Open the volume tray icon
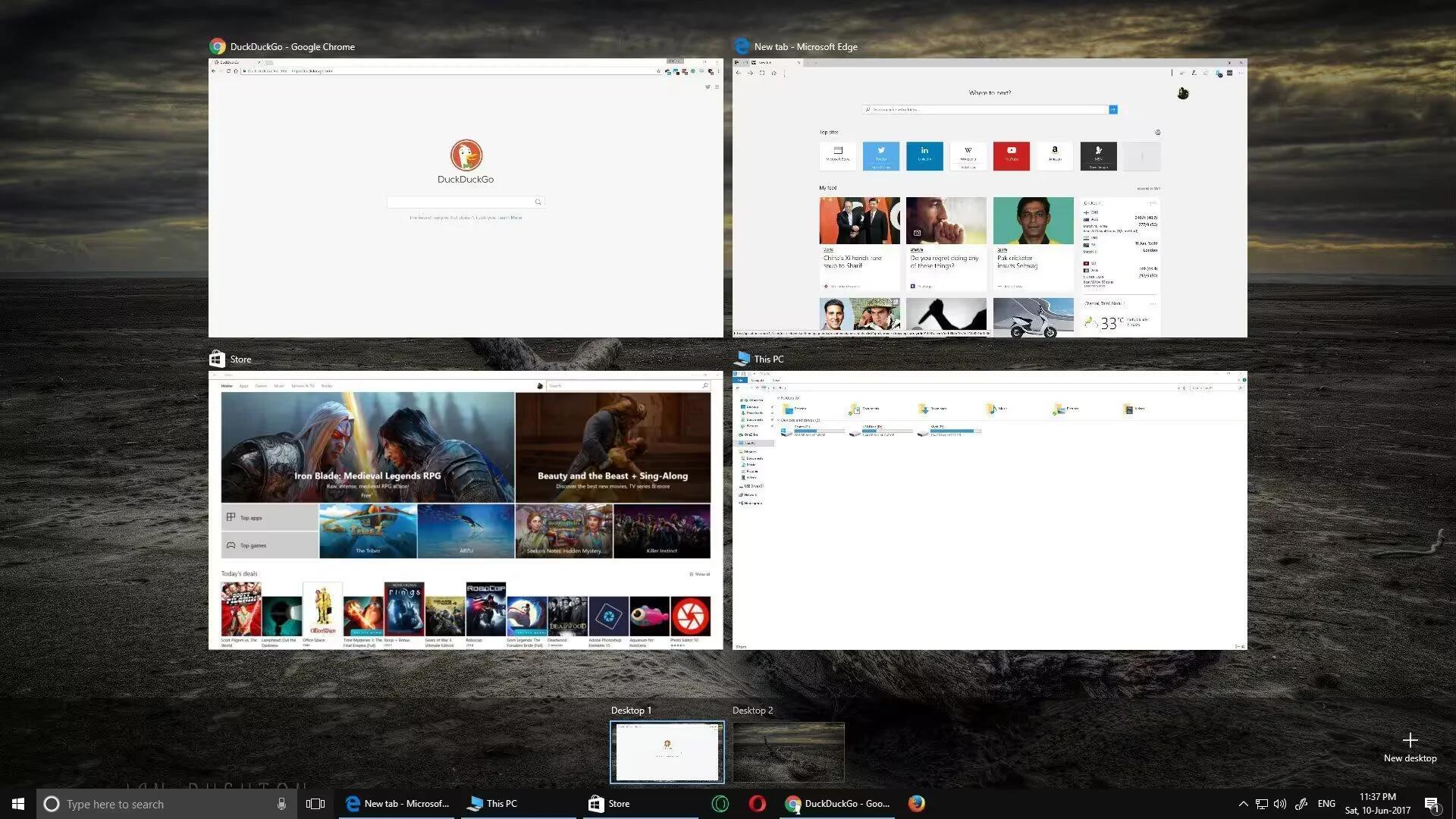The height and width of the screenshot is (819, 1456). pyautogui.click(x=1280, y=804)
